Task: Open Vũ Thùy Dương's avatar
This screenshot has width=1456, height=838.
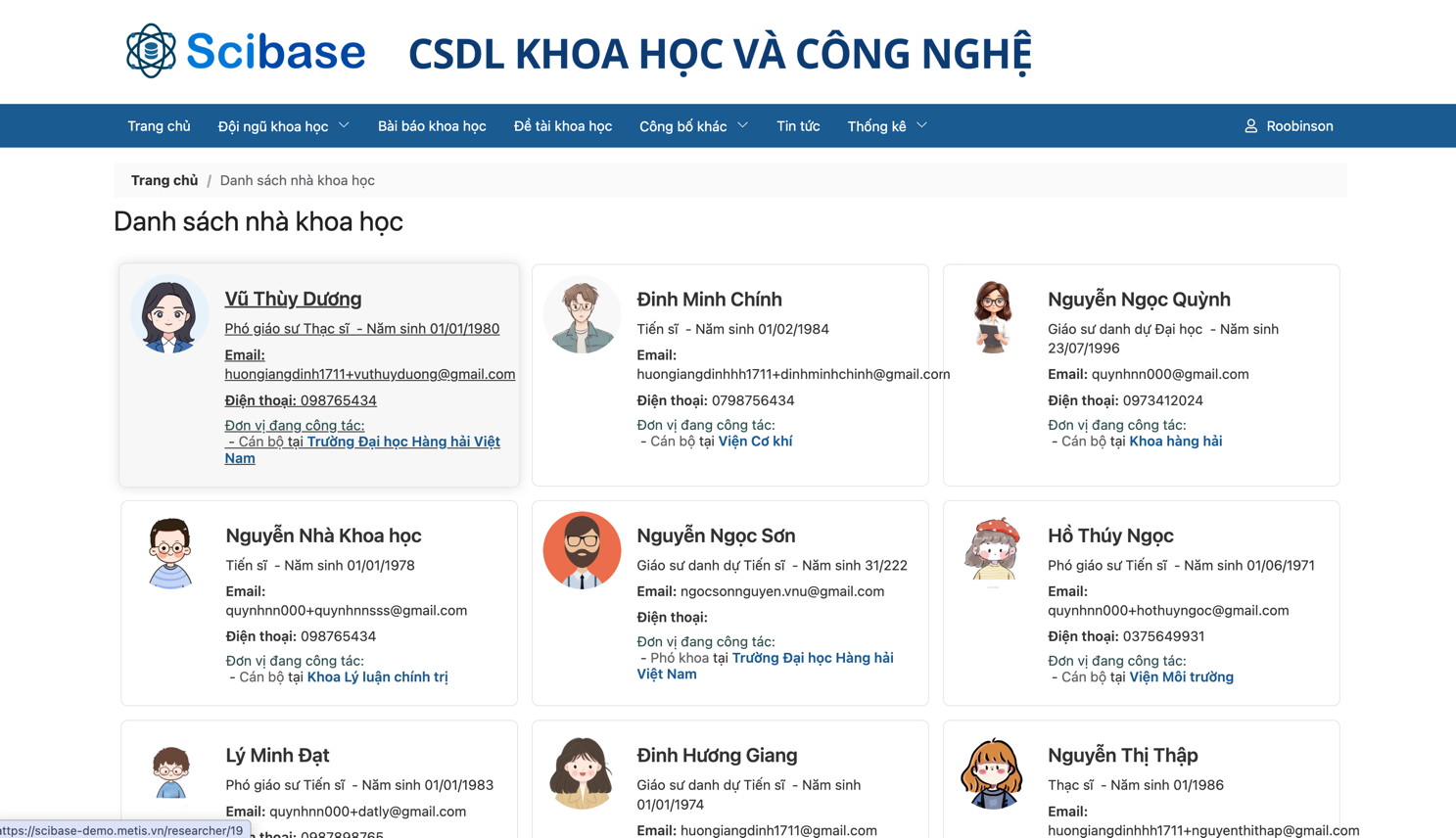Action: pos(169,314)
